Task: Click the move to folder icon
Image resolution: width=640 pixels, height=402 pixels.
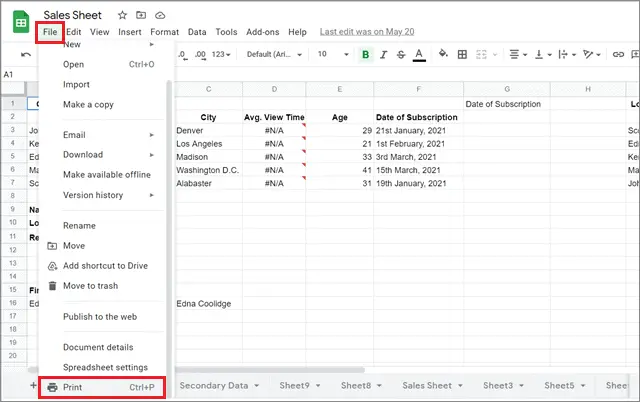Action: (141, 16)
